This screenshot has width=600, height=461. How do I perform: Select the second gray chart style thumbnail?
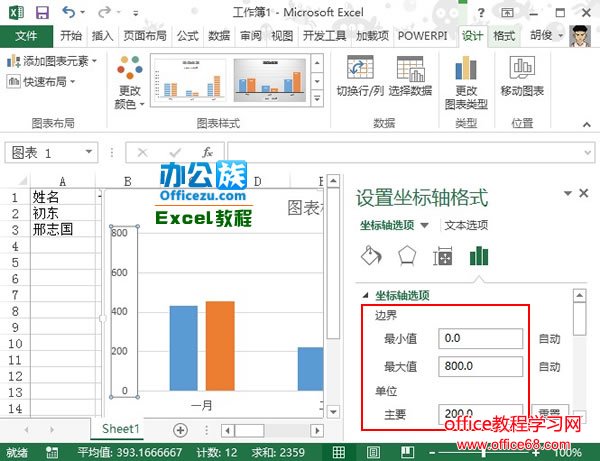(x=270, y=80)
